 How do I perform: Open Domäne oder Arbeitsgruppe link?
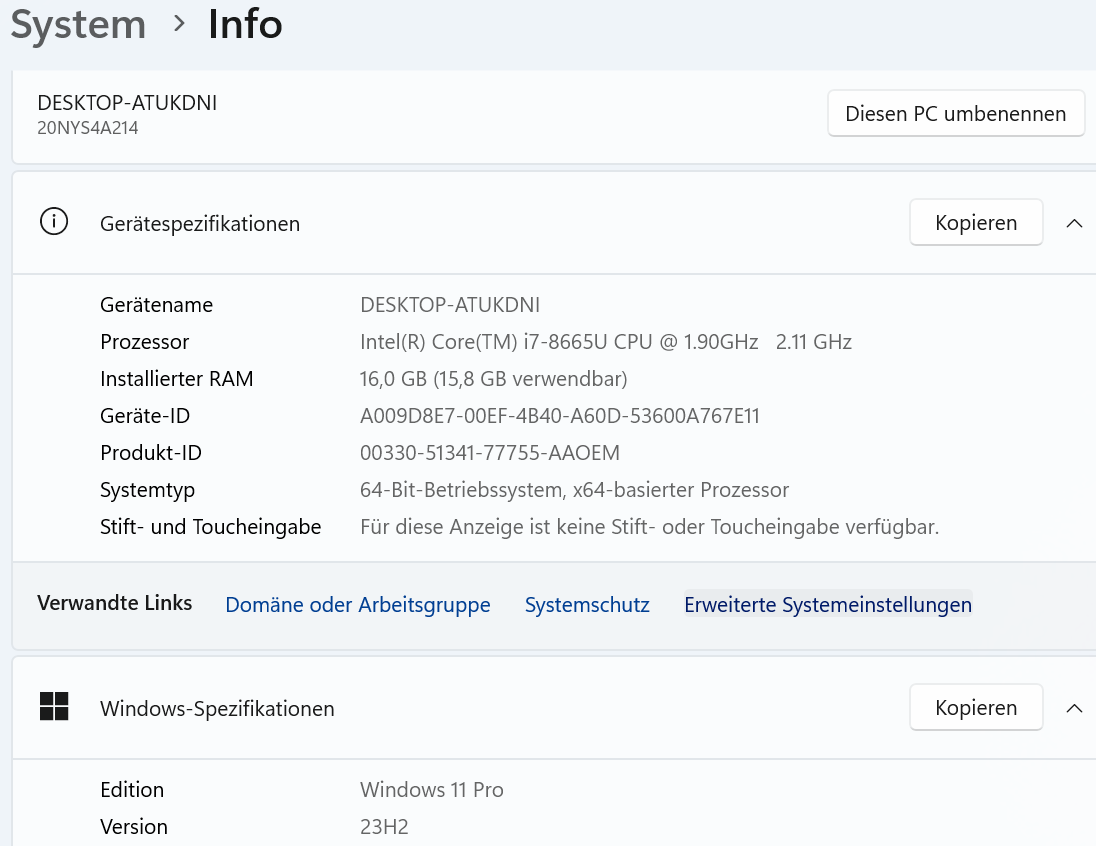(358, 605)
